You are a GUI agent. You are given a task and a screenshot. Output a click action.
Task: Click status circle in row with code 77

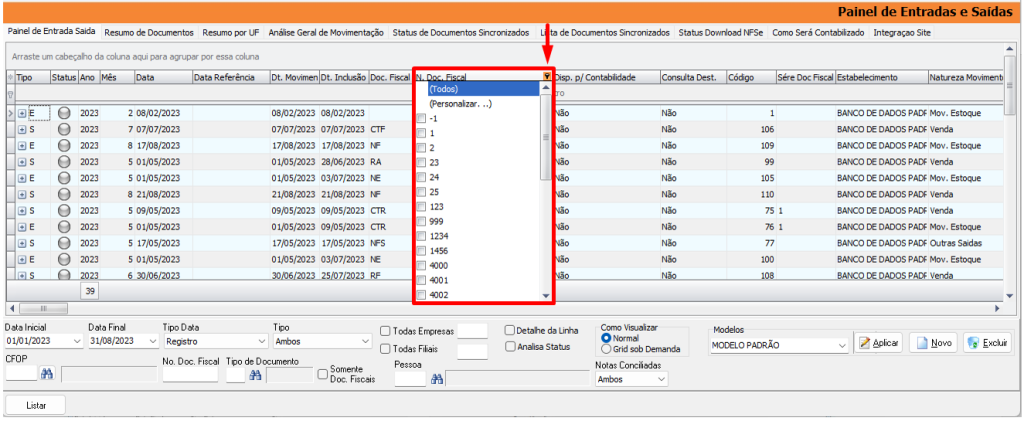(x=64, y=243)
